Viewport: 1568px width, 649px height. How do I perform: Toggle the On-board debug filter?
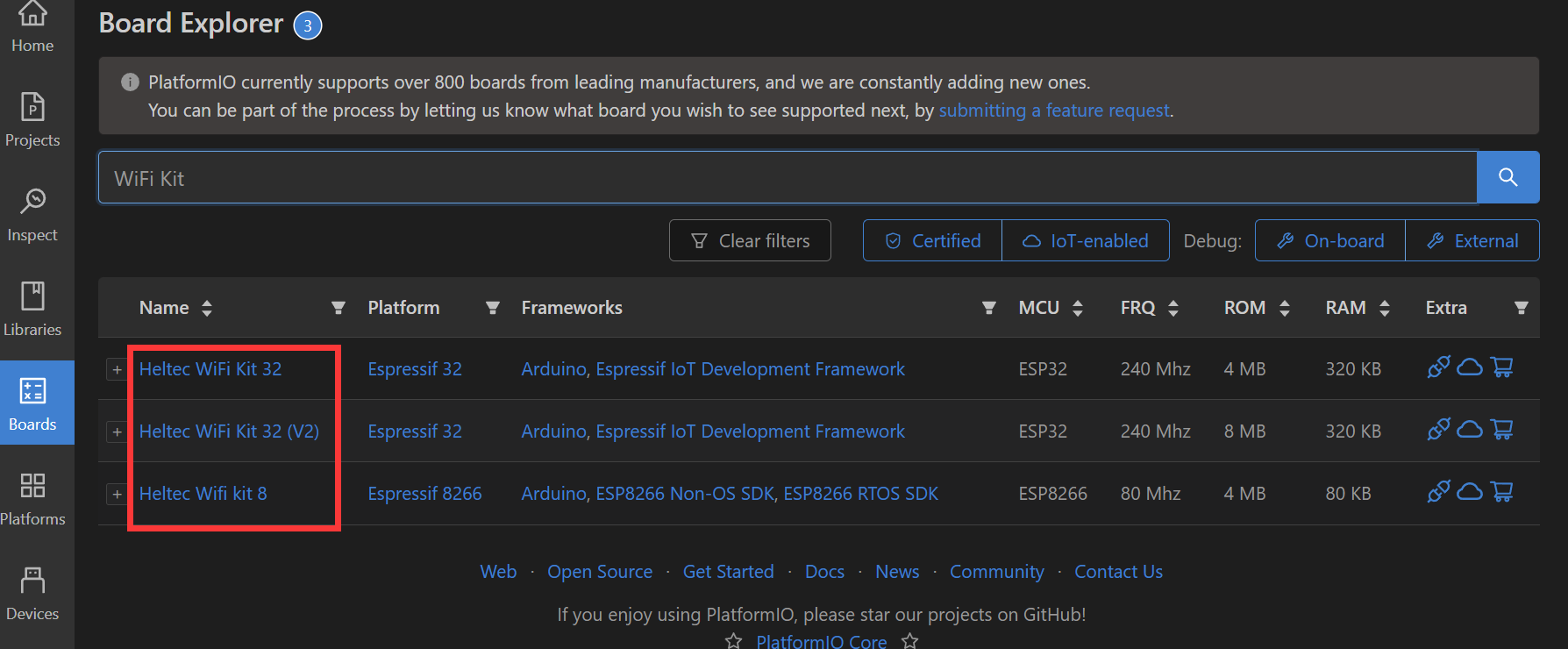pos(1330,240)
